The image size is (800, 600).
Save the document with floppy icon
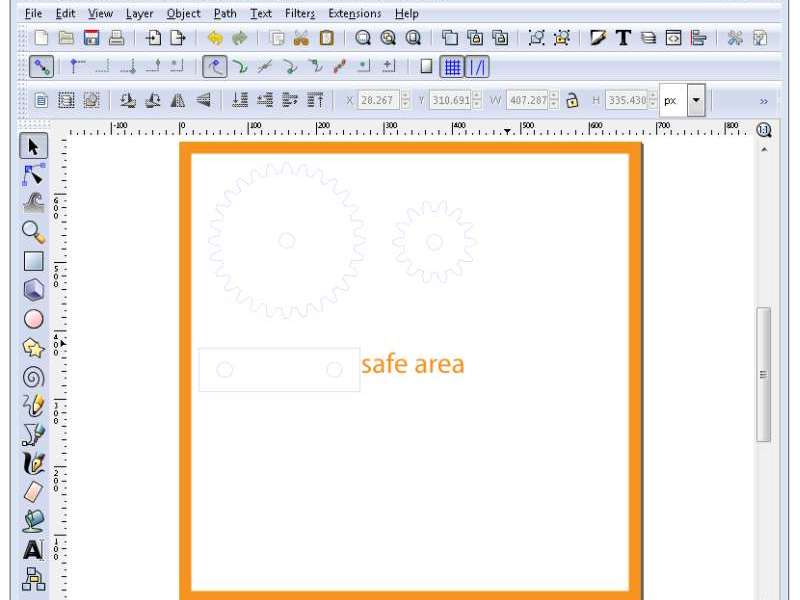coord(91,38)
